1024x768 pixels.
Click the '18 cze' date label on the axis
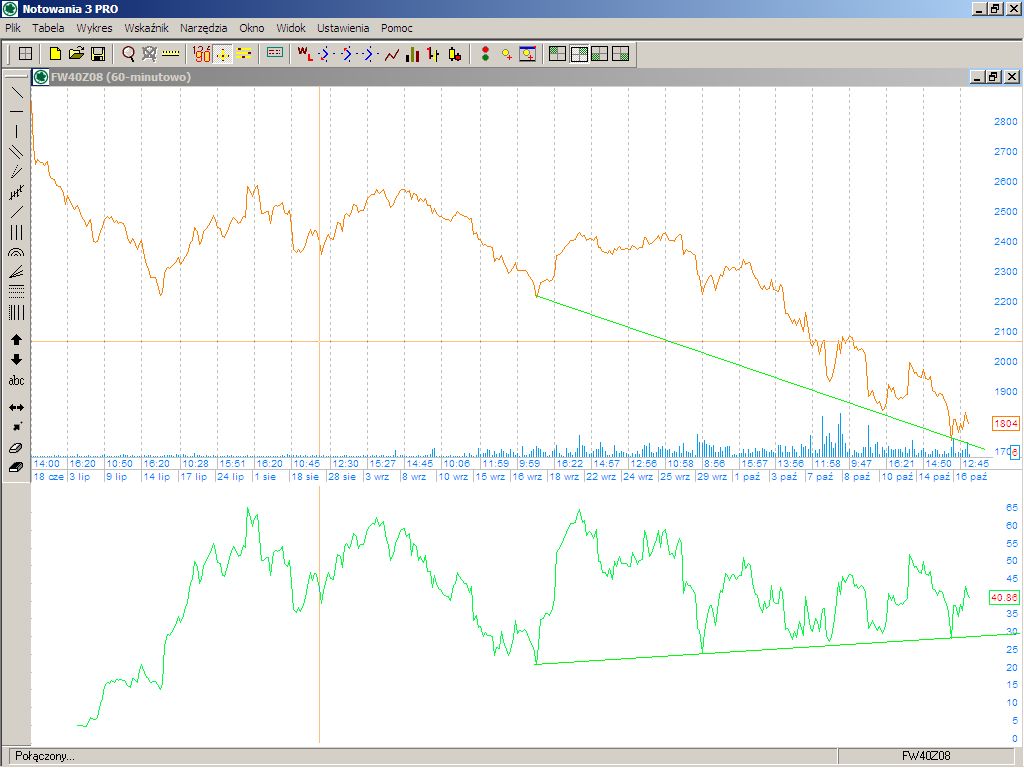48,477
